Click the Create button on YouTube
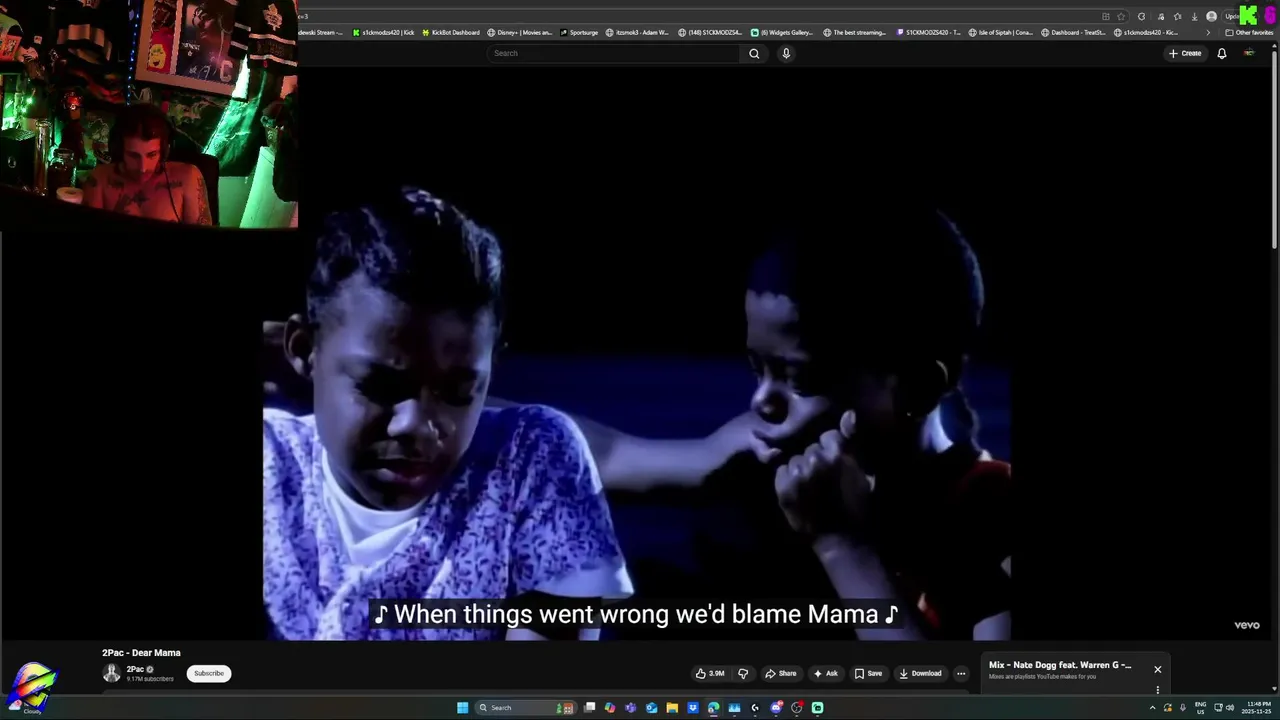Viewport: 1280px width, 720px height. [x=1185, y=53]
